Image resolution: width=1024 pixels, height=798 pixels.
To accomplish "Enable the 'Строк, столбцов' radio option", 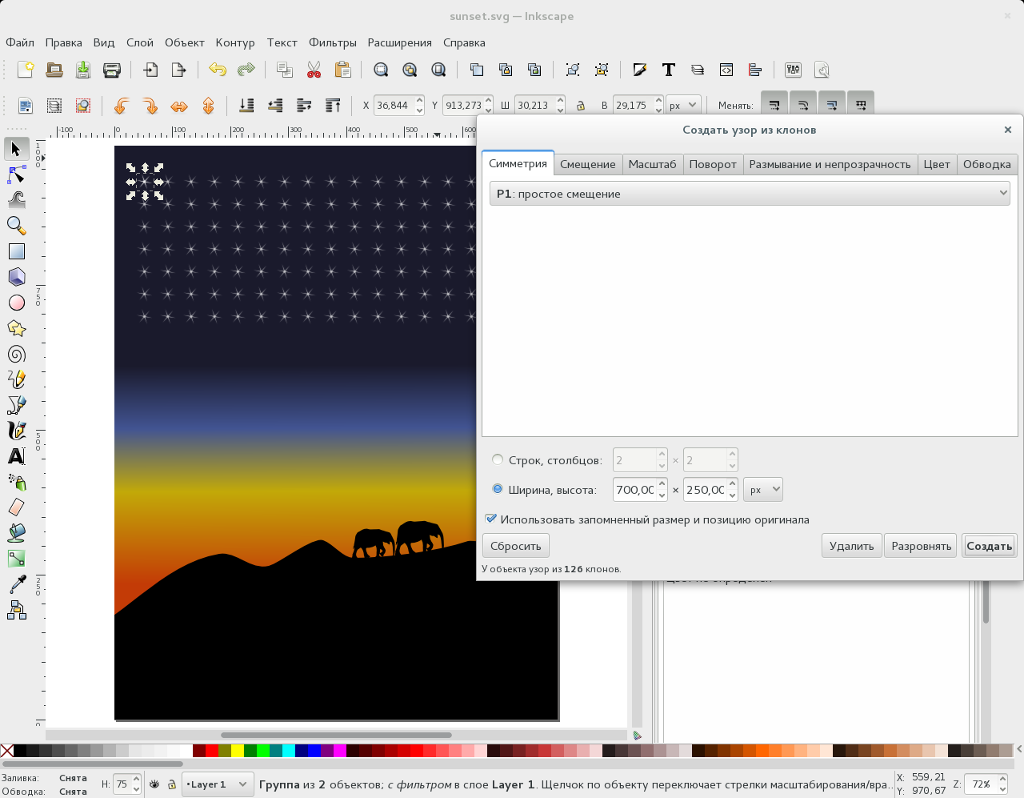I will click(x=497, y=459).
